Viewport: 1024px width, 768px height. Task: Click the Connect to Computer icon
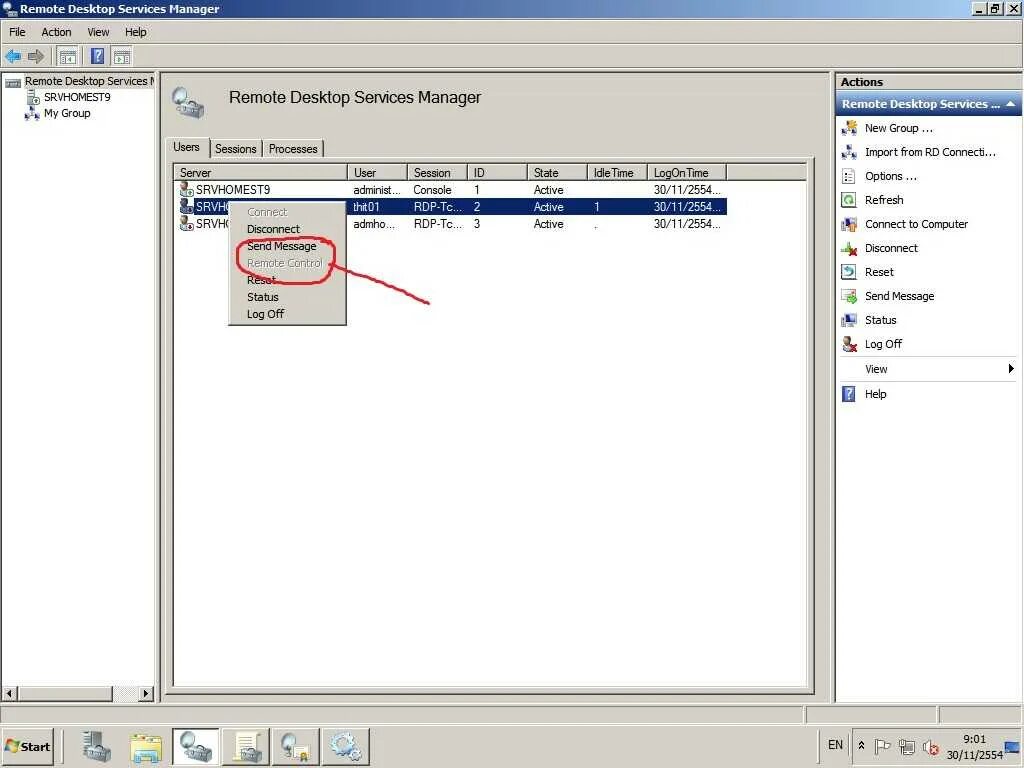point(849,224)
